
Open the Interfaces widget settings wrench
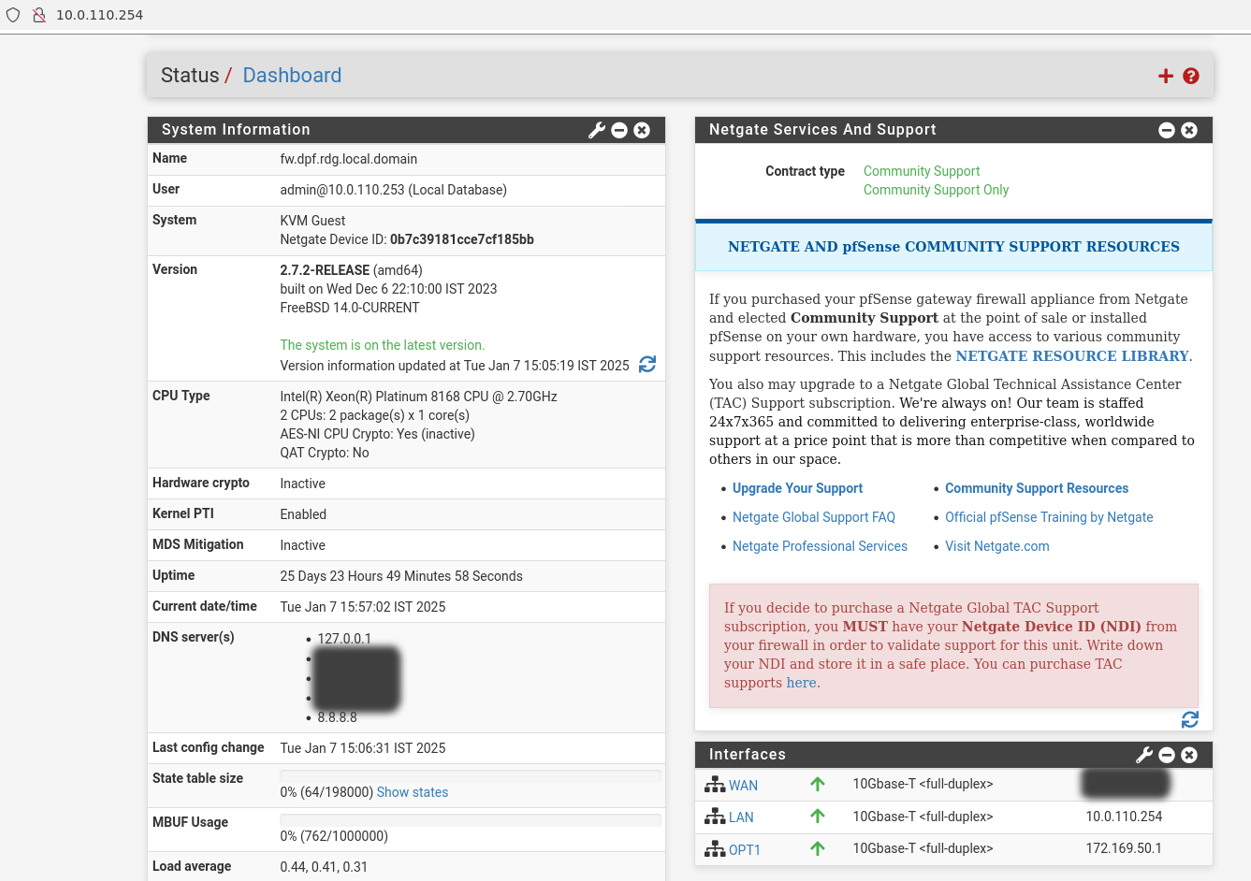coord(1144,754)
